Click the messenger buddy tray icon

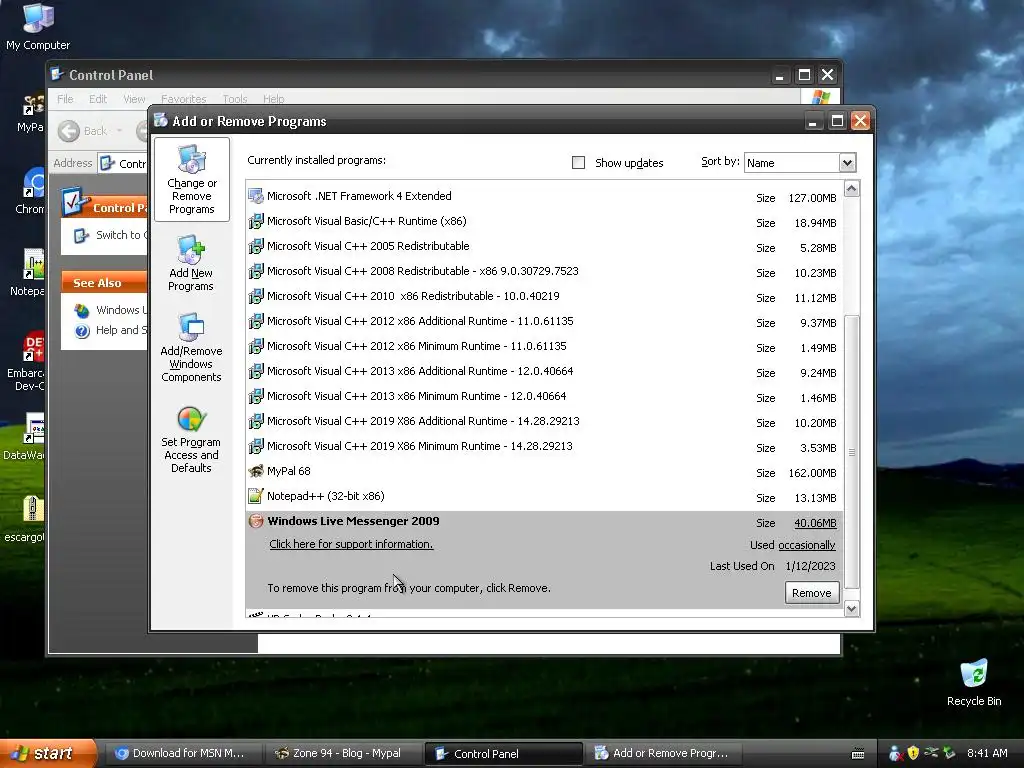[x=895, y=753]
